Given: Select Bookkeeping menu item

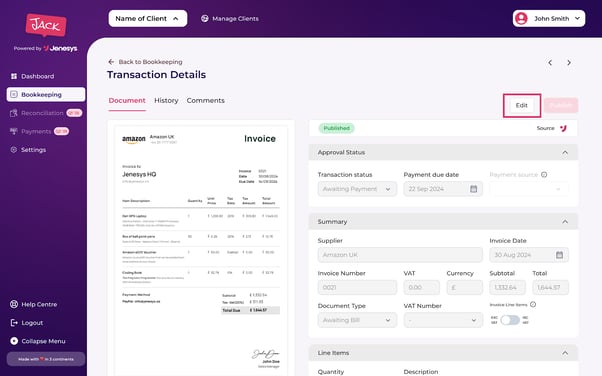Looking at the screenshot, I should point(46,94).
